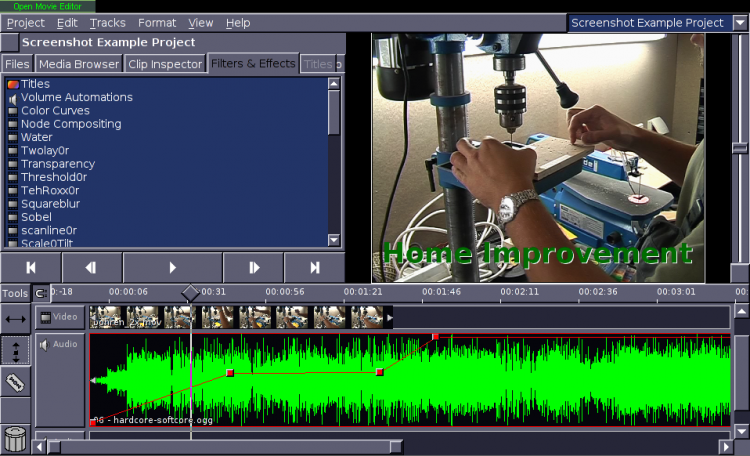The image size is (750, 456).
Task: Click the horizontal timeline scroll-left arrow
Action: [x=39, y=447]
